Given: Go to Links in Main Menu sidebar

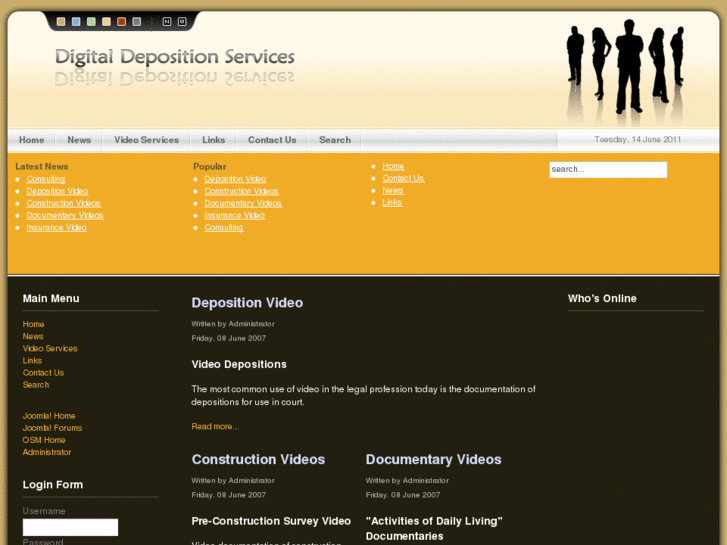Looking at the screenshot, I should click(32, 360).
